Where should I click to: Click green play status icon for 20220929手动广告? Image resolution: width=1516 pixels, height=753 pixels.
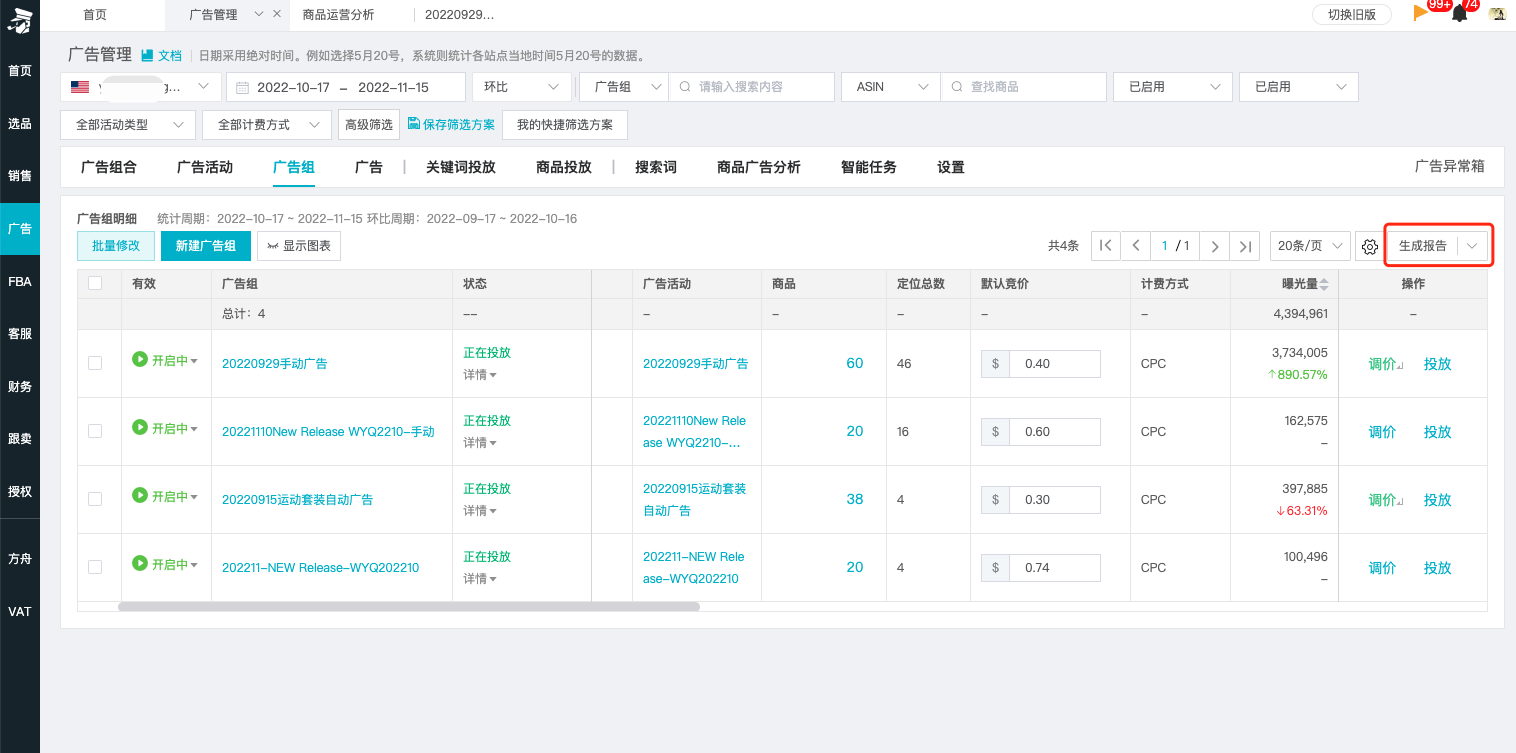coord(140,359)
